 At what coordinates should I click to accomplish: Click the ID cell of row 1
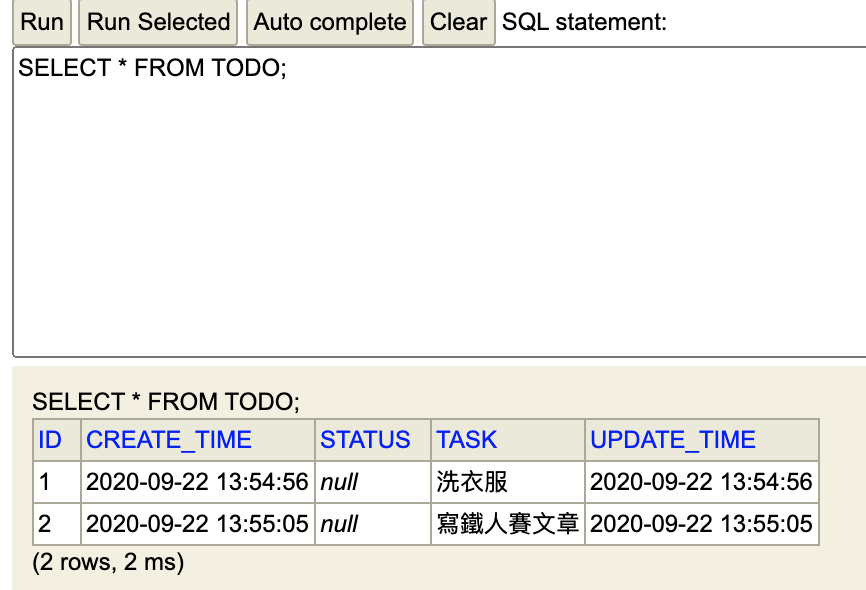(57, 482)
